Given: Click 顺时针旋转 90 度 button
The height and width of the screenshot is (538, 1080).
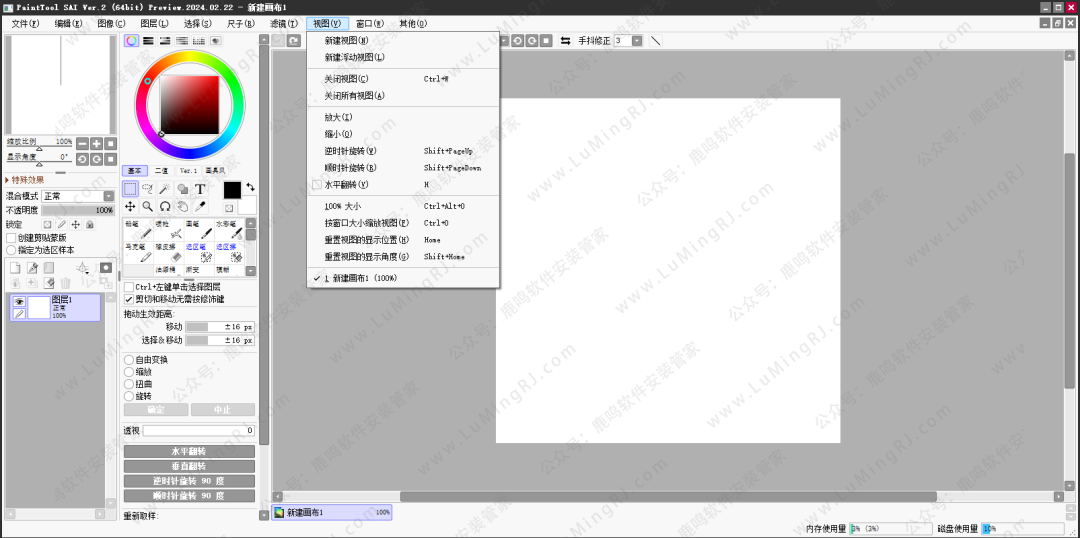Looking at the screenshot, I should click(189, 496).
